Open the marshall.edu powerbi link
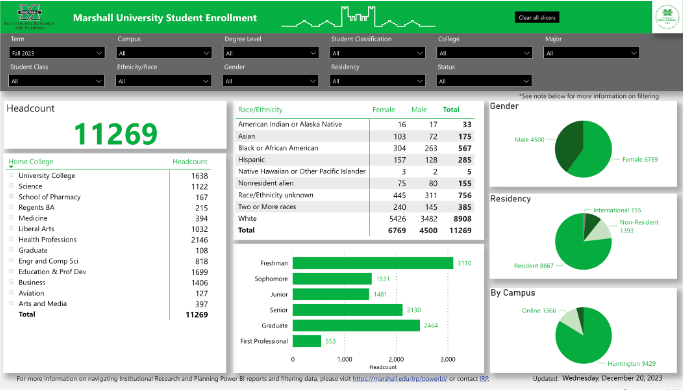The height and width of the screenshot is (390, 684). pos(400,379)
